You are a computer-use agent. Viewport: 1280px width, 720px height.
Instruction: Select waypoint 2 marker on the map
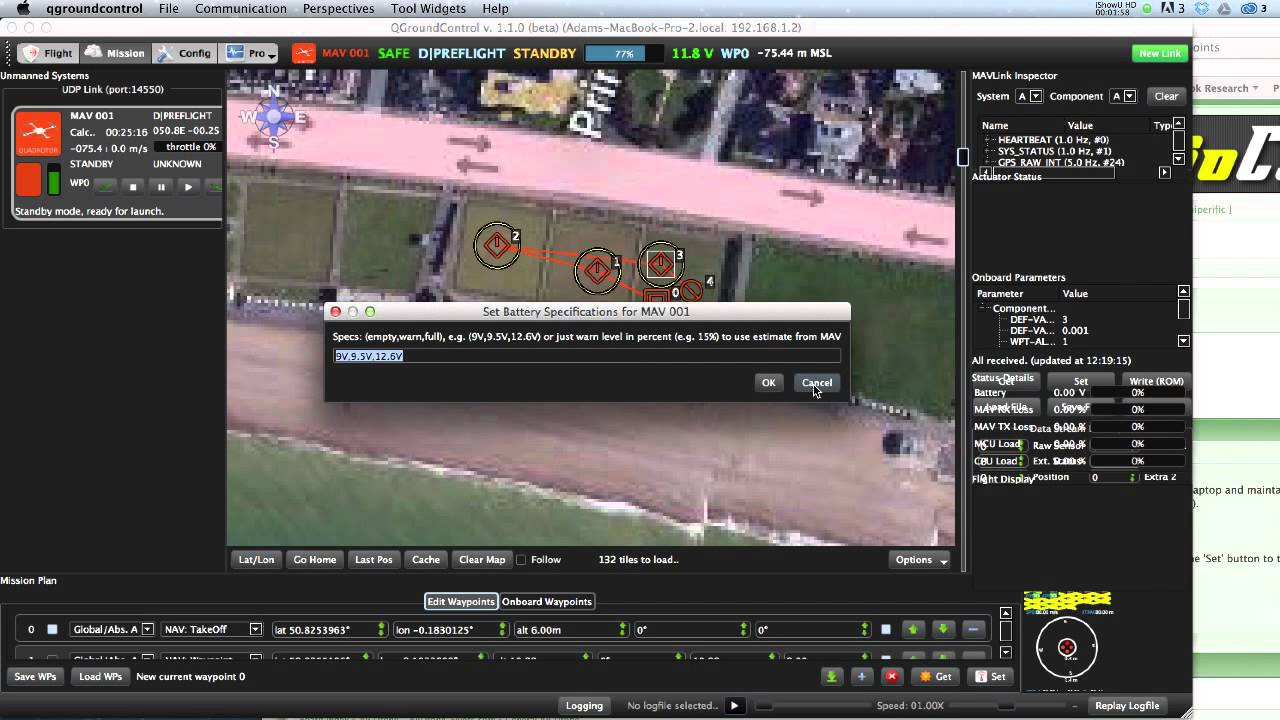[x=497, y=245]
